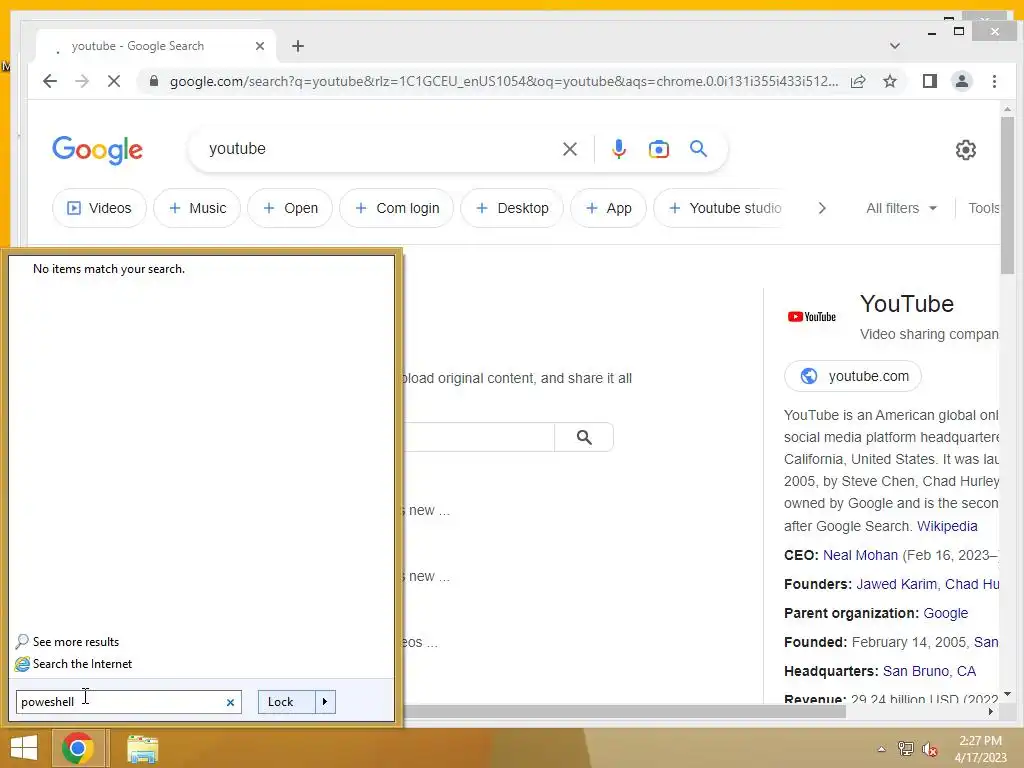Open File Explorer from the taskbar
1024x768 pixels.
[x=142, y=748]
